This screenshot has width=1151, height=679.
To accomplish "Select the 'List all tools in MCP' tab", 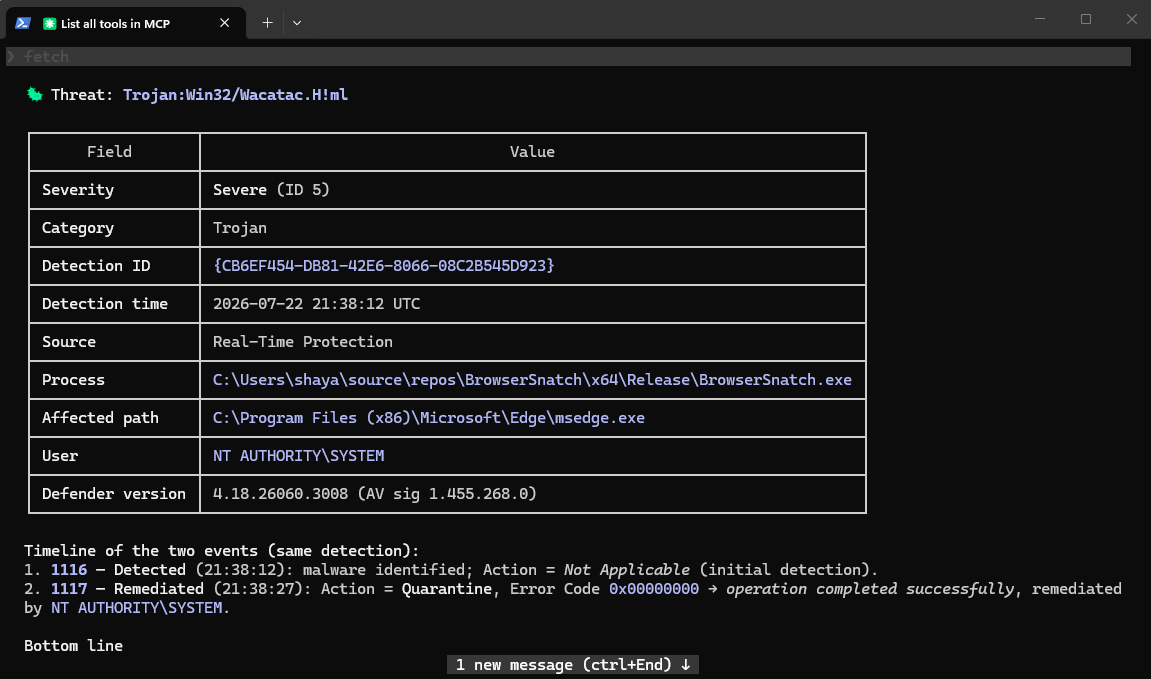I will pos(126,23).
